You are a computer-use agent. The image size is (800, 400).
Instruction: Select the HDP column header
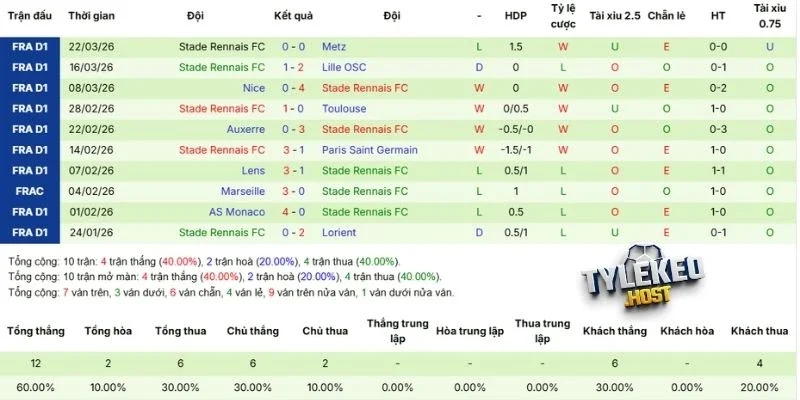click(x=516, y=17)
